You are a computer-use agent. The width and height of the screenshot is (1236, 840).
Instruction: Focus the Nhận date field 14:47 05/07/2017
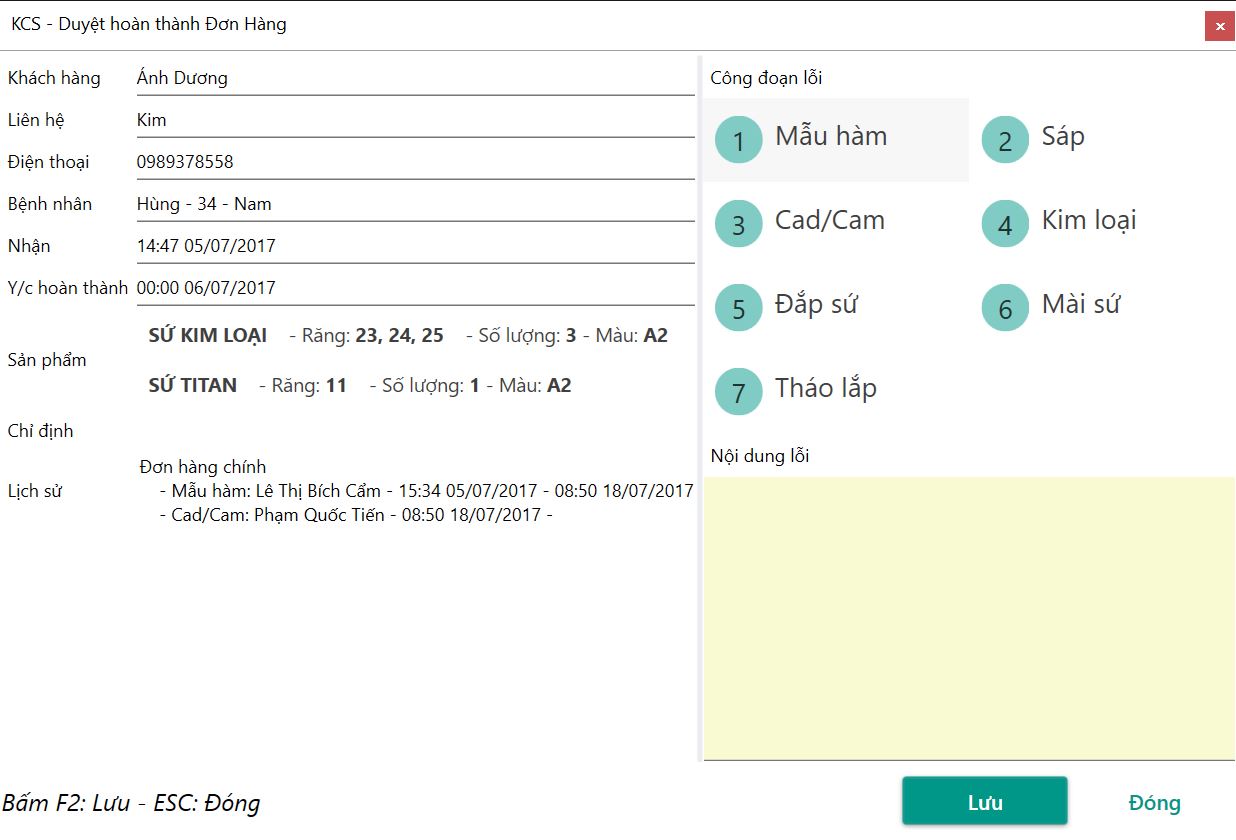point(414,246)
